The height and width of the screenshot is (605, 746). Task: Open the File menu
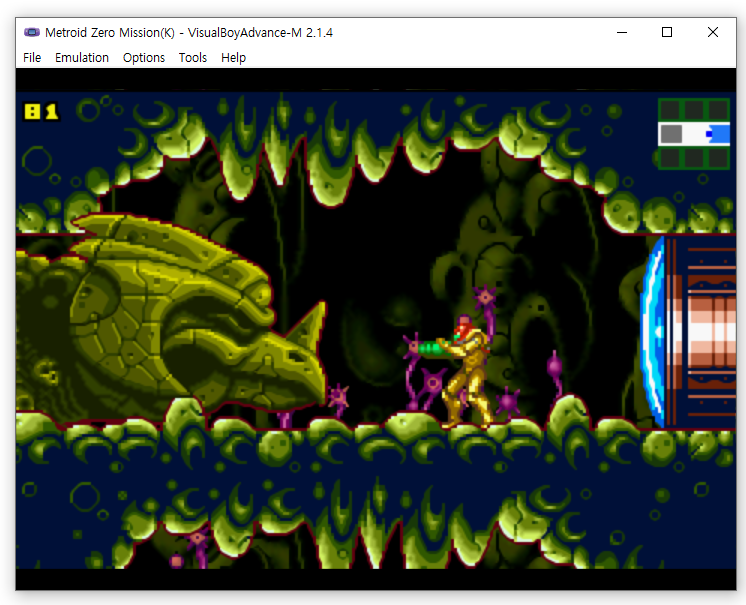[32, 58]
